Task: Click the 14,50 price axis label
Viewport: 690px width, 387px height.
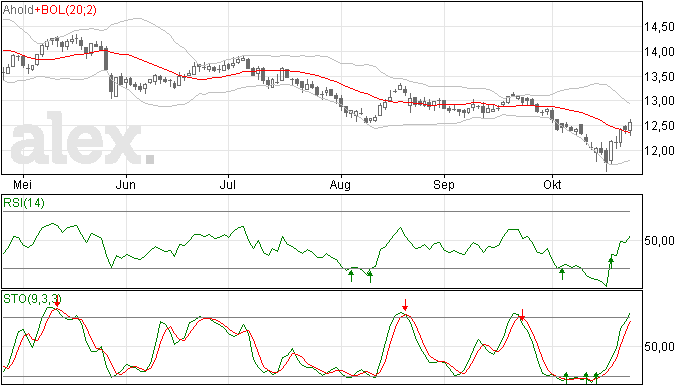Action: click(x=659, y=27)
